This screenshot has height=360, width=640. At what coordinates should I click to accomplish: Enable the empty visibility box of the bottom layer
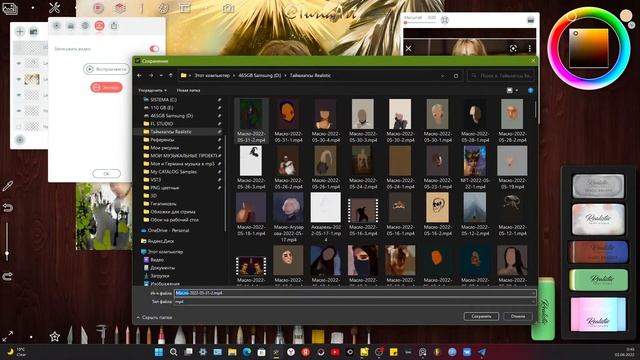[19, 127]
